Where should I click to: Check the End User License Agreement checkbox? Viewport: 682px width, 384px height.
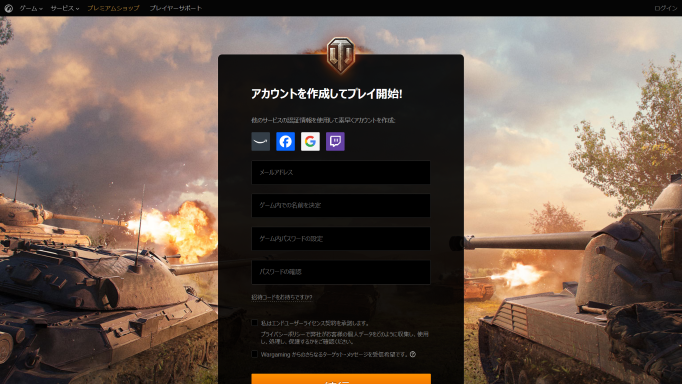[254, 323]
